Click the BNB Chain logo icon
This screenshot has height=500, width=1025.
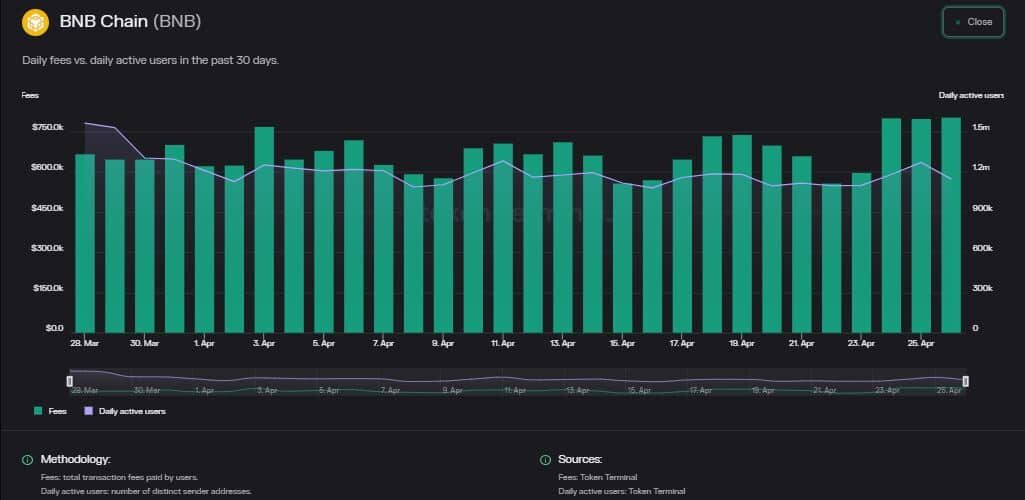pyautogui.click(x=35, y=22)
